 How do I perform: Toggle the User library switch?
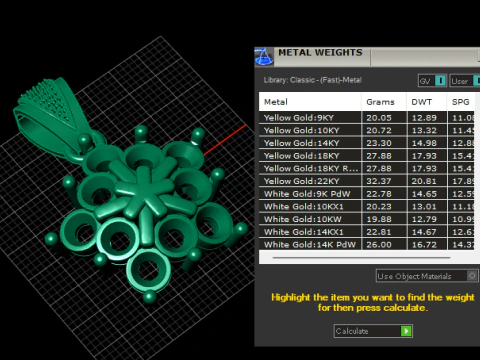pyautogui.click(x=477, y=81)
